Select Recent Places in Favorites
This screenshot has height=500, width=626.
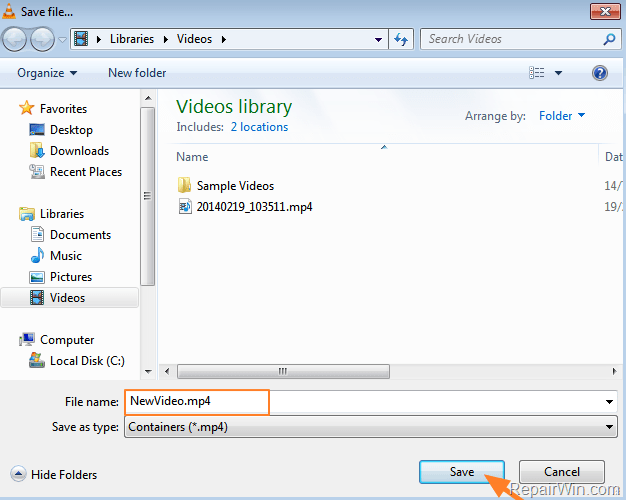tap(86, 172)
